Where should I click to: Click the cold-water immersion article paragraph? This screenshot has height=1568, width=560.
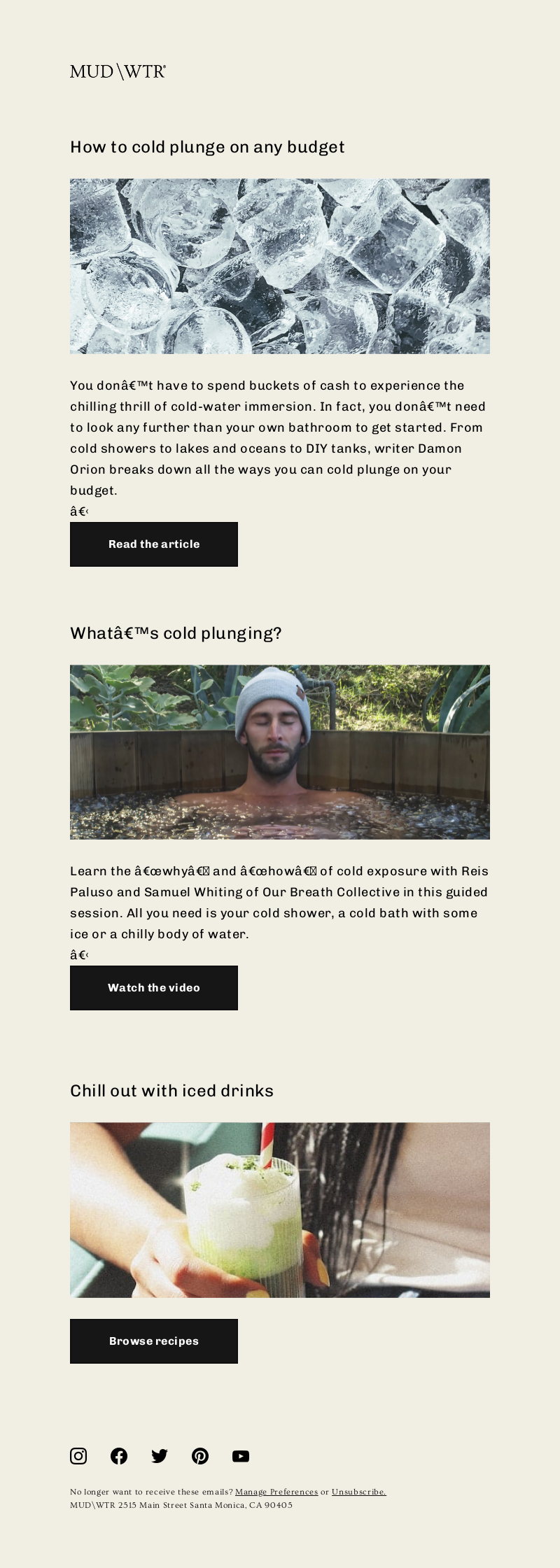(x=278, y=438)
